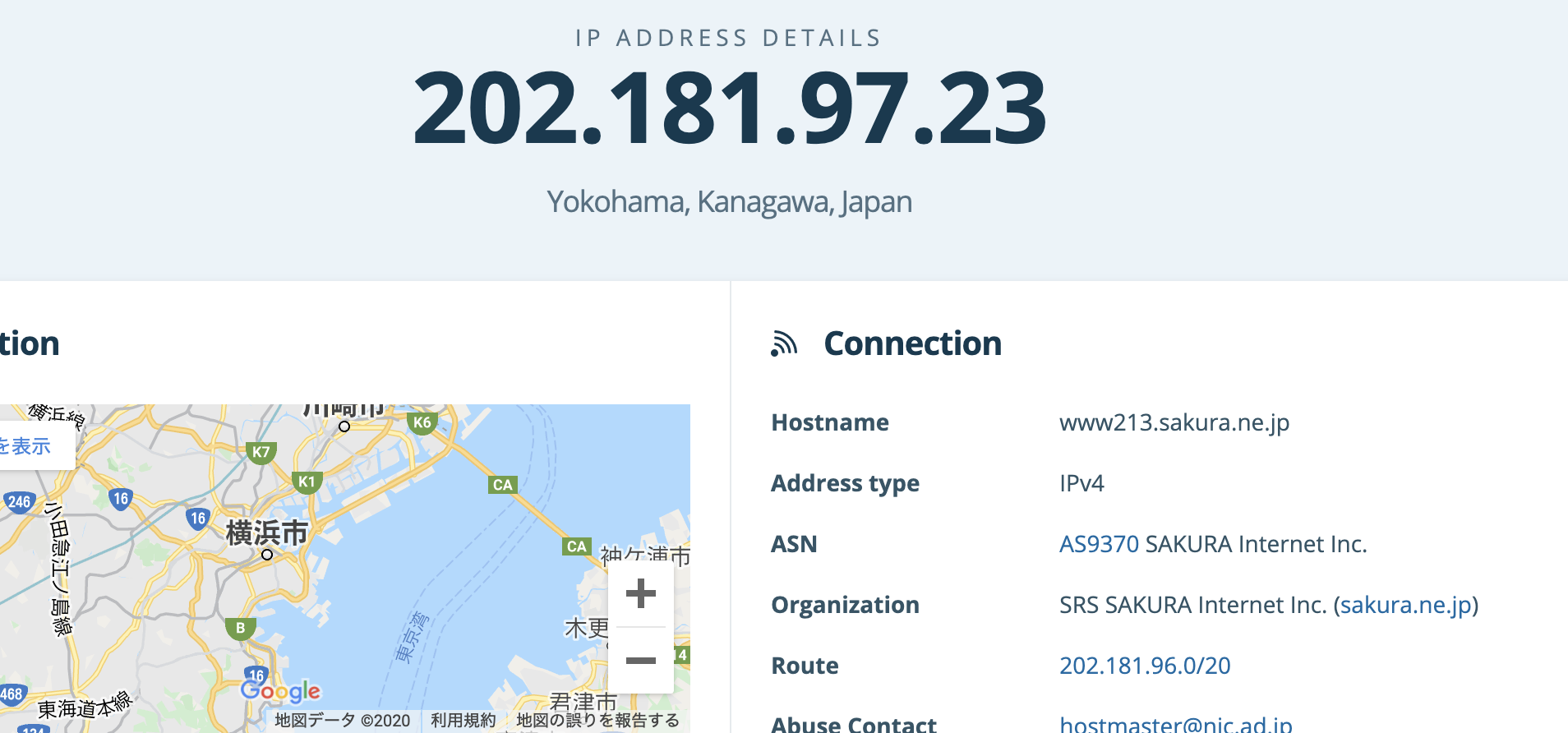Image resolution: width=1568 pixels, height=733 pixels.
Task: Click the K7 highway shield marker
Action: [261, 452]
